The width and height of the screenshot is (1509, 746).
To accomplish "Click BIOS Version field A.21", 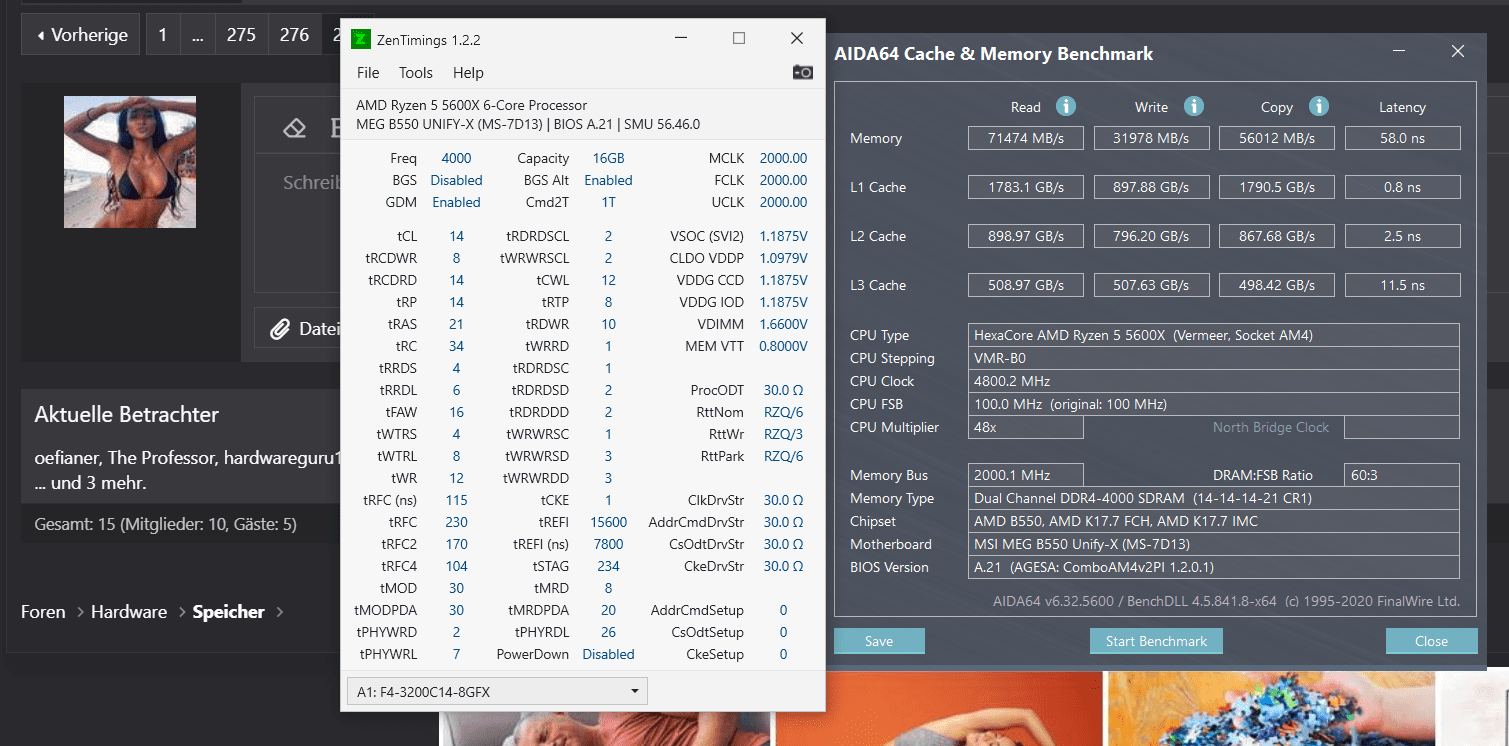I will pos(1214,567).
